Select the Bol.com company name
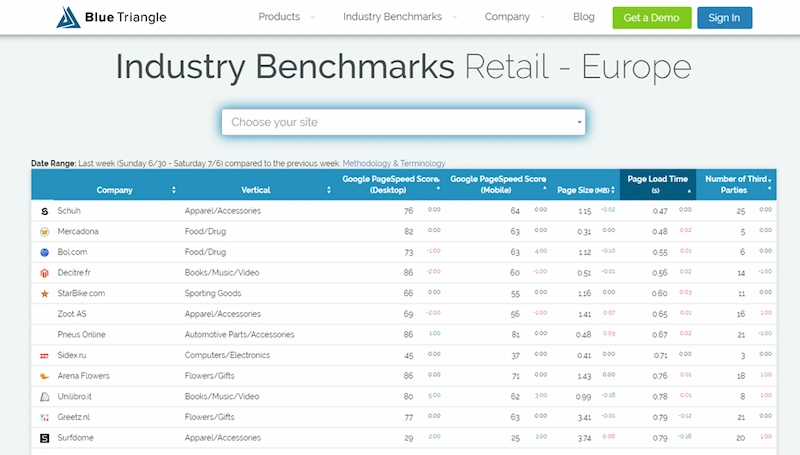Image resolution: width=800 pixels, height=455 pixels. pyautogui.click(x=72, y=252)
